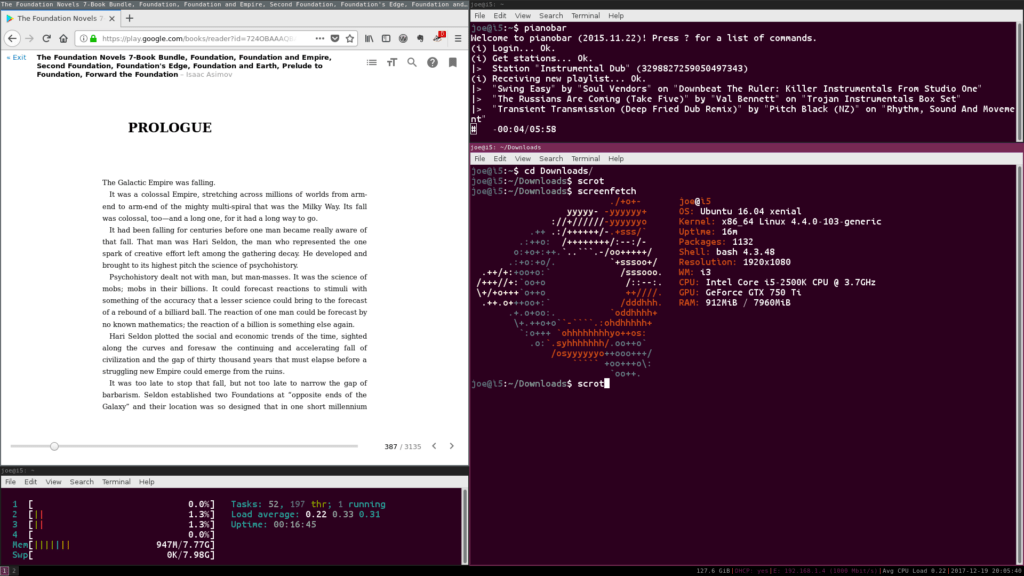Close the Foundation Novels tab
1024x576 pixels.
click(112, 18)
